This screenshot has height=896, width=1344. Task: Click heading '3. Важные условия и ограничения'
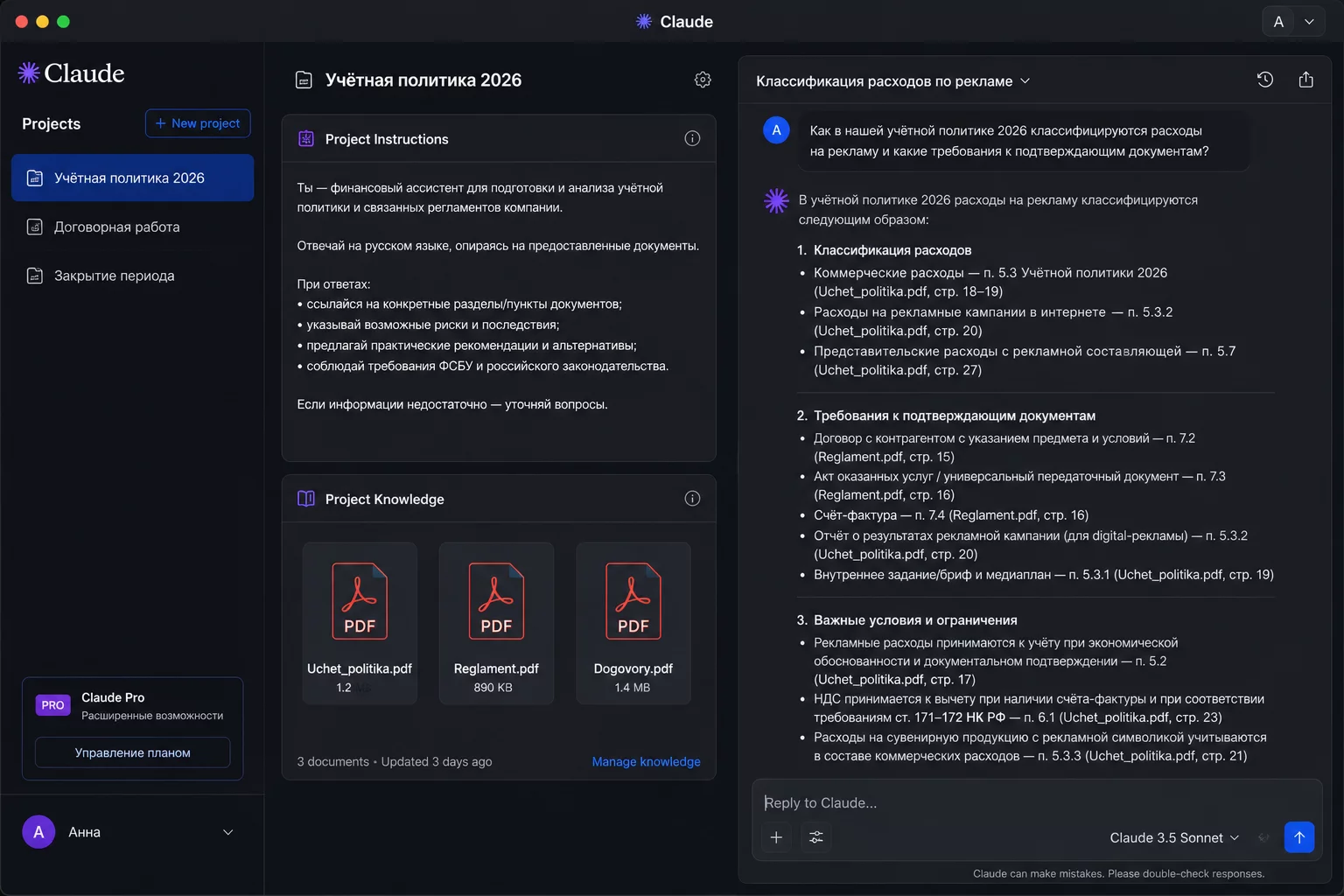point(906,620)
